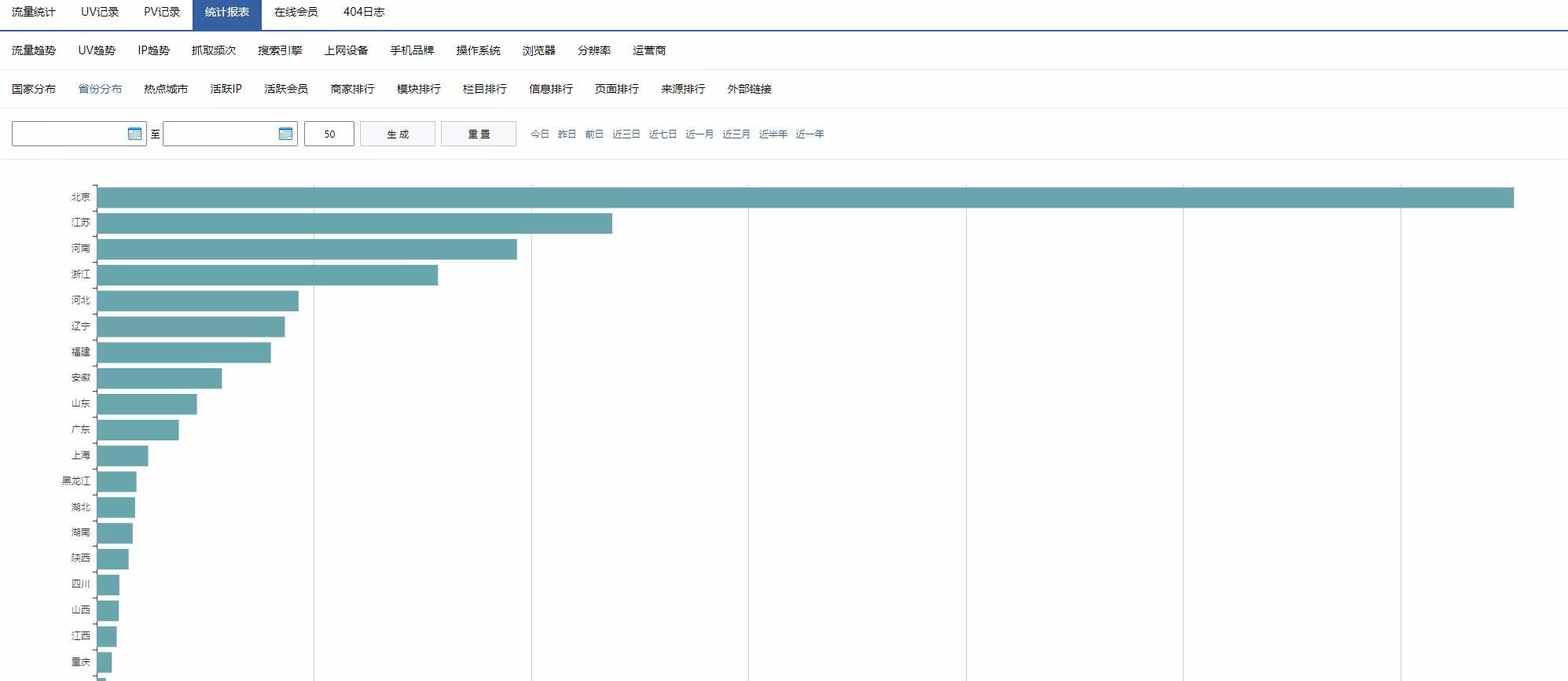Go to 国家分布 report

pos(34,89)
